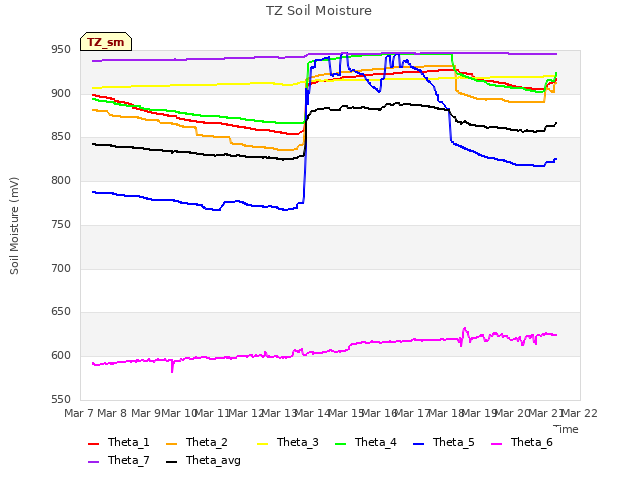Click the 850 y-axis tick value
The height and width of the screenshot is (480, 640).
pos(61,137)
